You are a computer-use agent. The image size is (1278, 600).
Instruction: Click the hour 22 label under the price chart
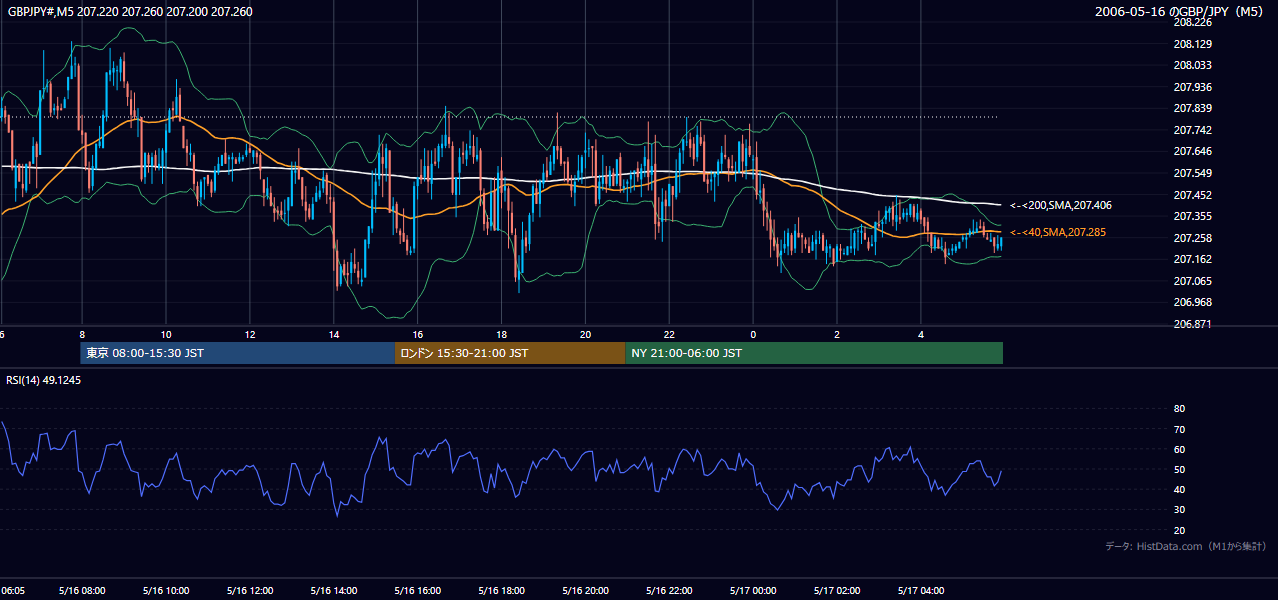tap(670, 335)
